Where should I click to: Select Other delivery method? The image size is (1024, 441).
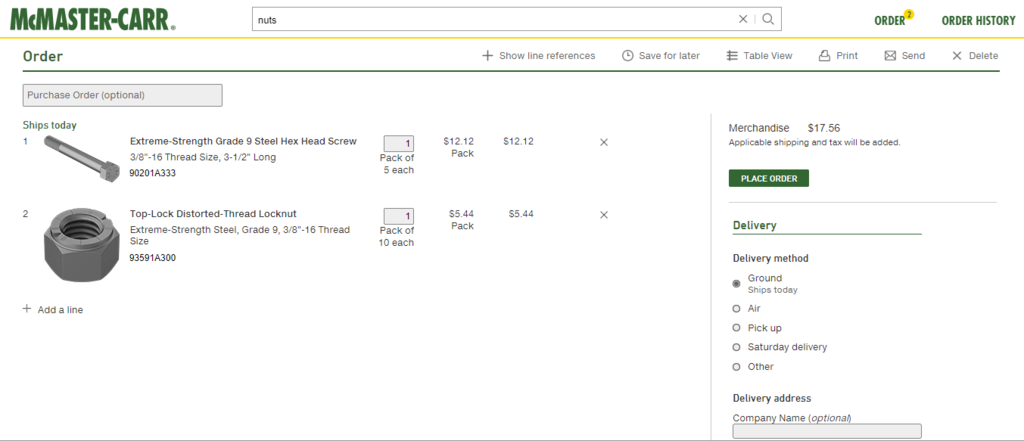click(x=737, y=367)
